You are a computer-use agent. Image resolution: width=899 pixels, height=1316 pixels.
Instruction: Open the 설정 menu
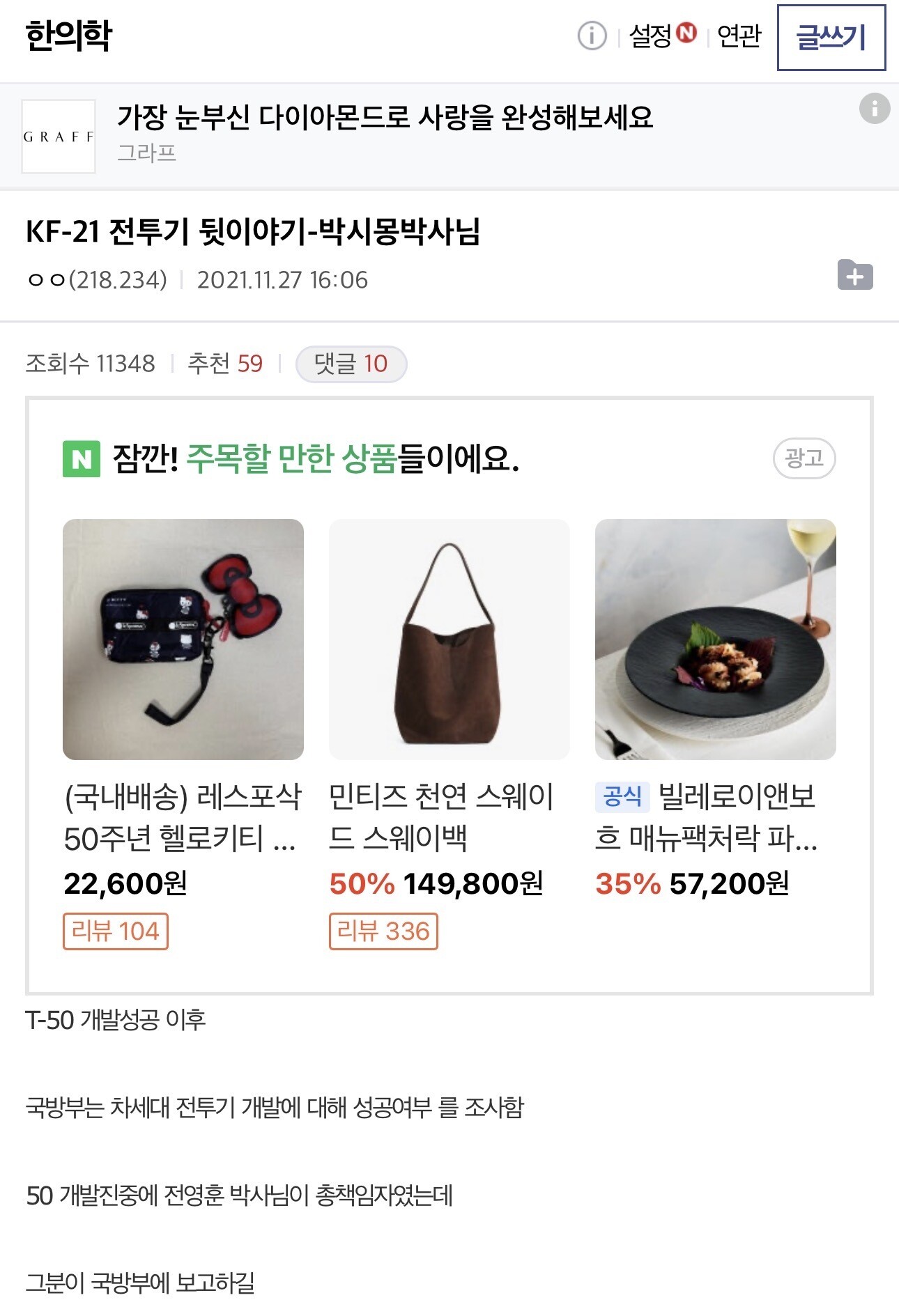[650, 36]
